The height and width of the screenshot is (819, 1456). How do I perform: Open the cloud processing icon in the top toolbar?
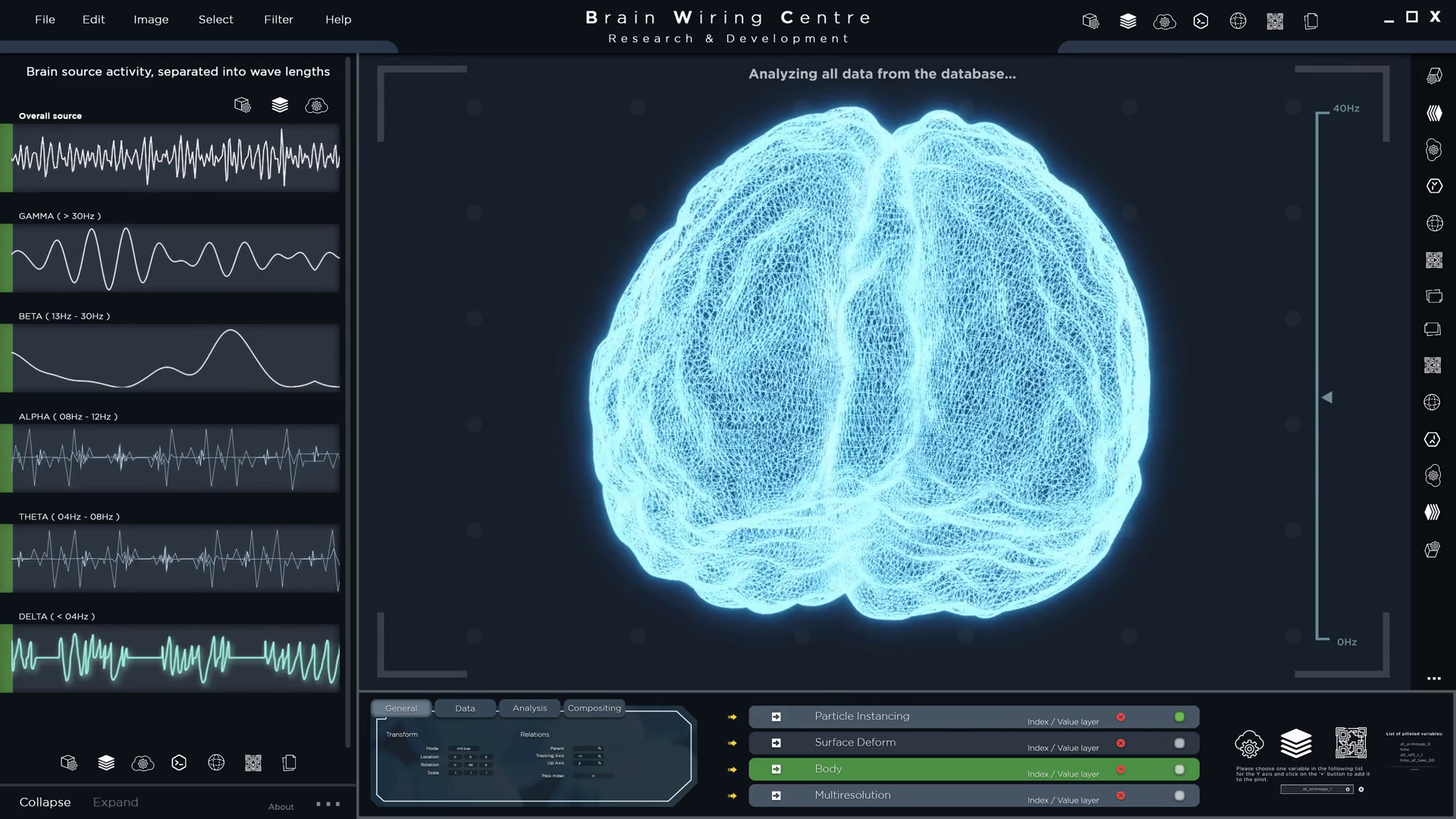pyautogui.click(x=1164, y=21)
